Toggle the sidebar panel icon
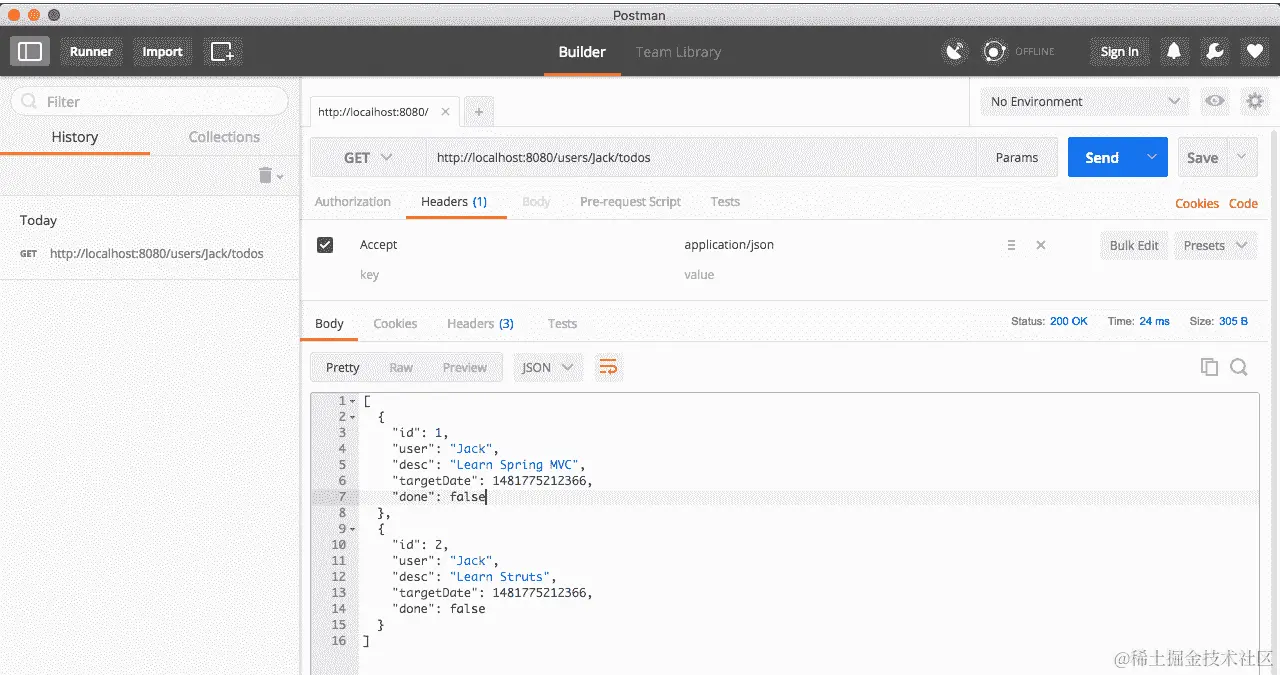 click(30, 51)
